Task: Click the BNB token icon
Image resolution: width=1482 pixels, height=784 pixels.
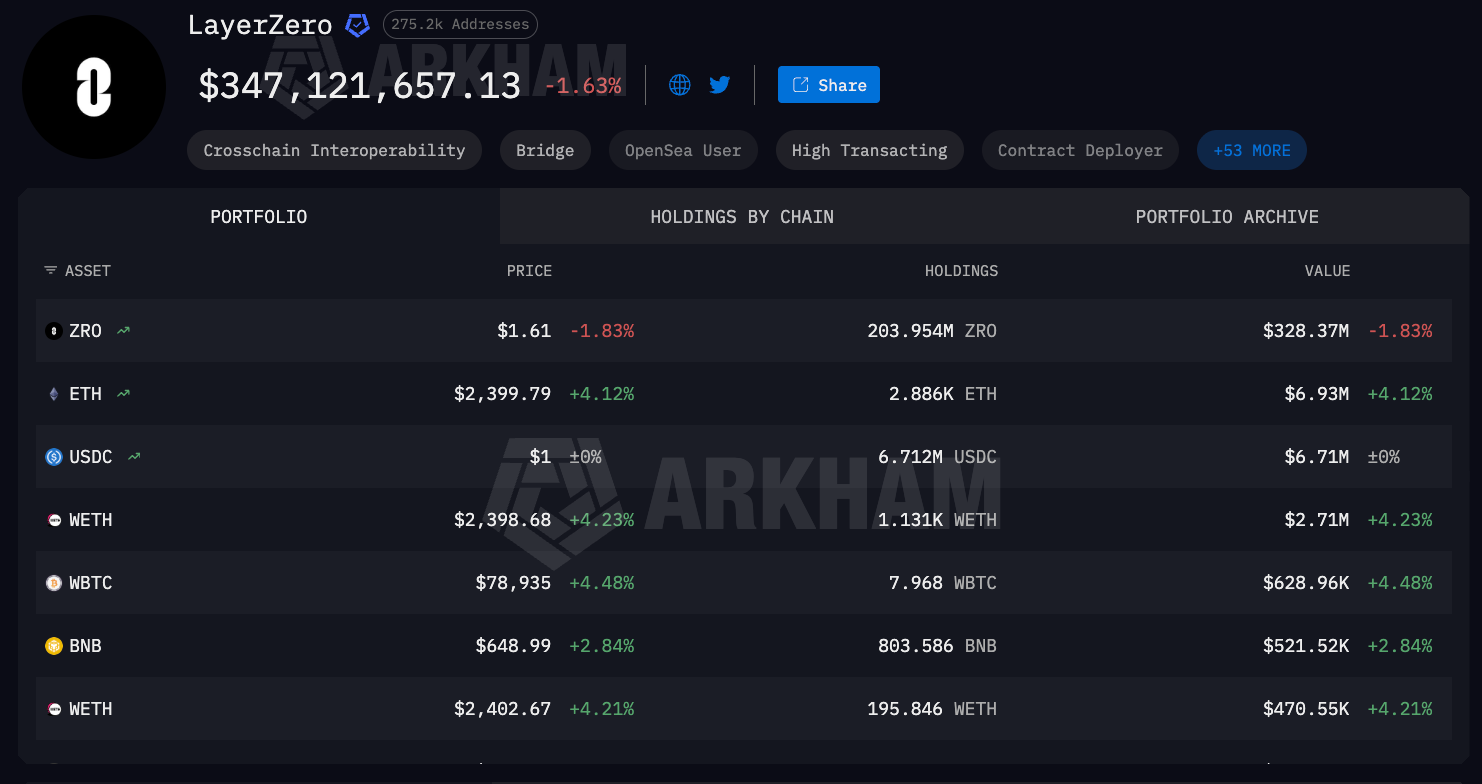Action: pyautogui.click(x=54, y=646)
